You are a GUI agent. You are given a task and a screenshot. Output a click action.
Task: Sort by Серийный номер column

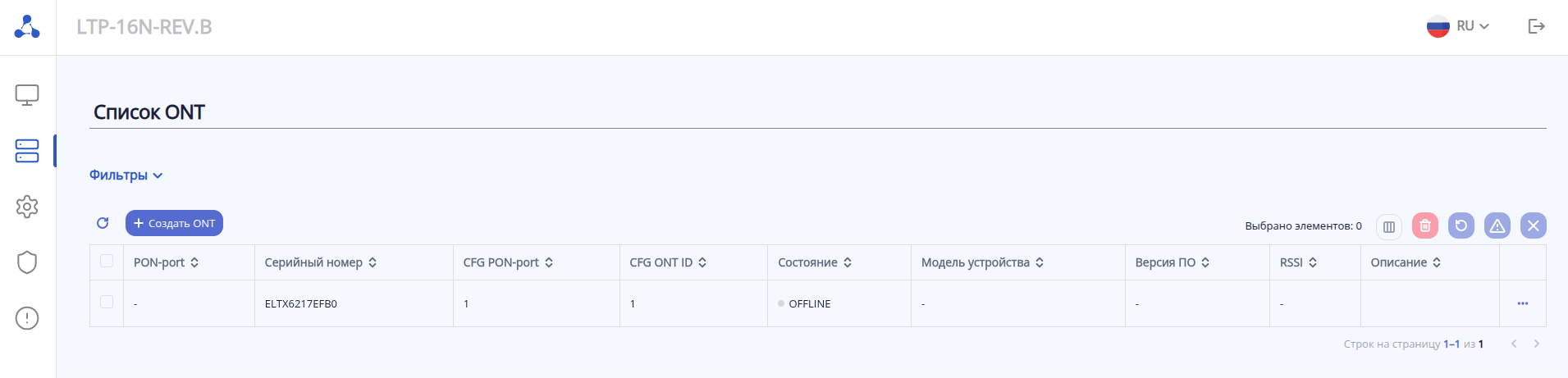coord(373,262)
